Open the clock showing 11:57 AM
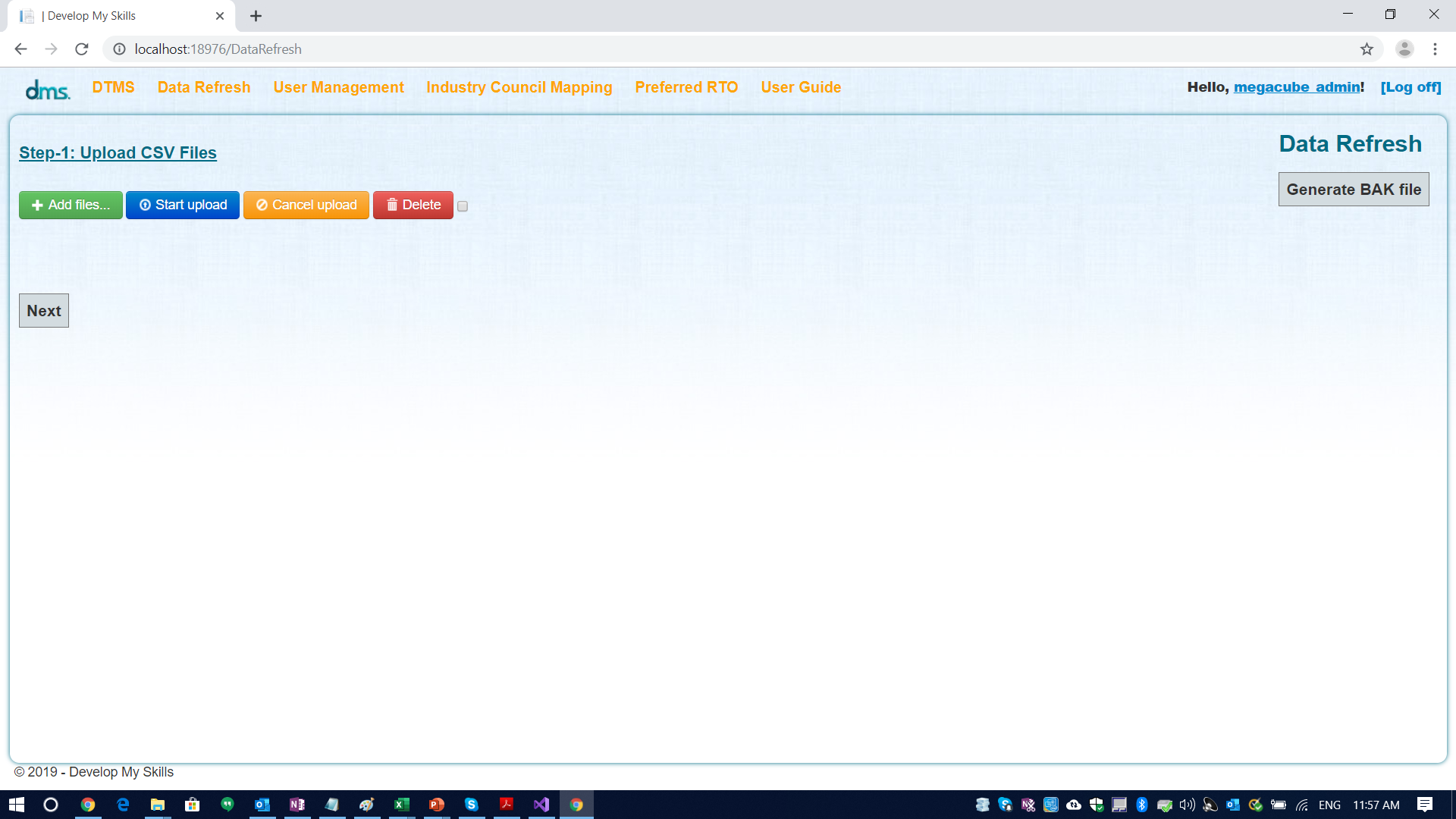1456x819 pixels. [x=1376, y=805]
